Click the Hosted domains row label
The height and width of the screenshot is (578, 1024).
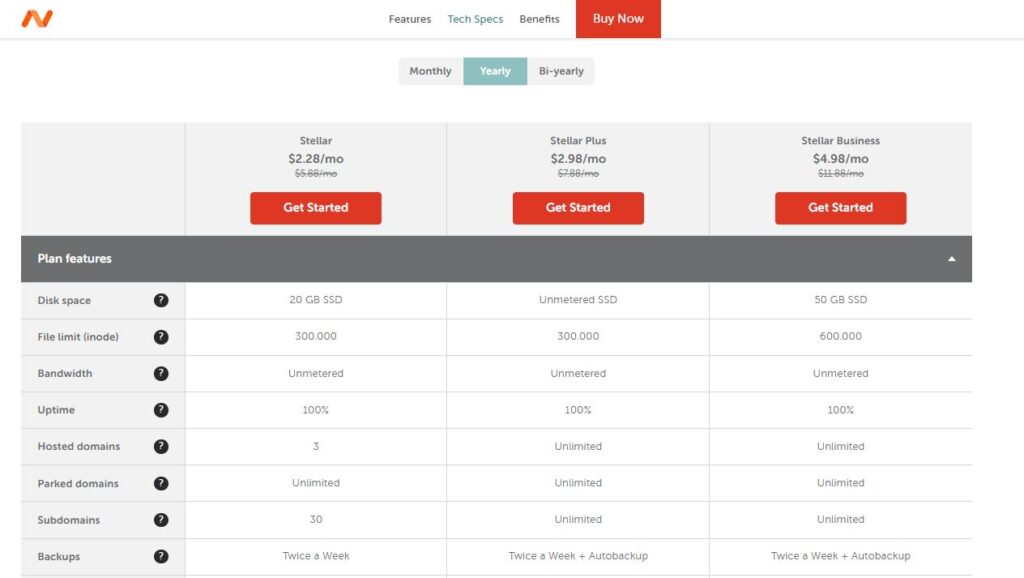[78, 447]
